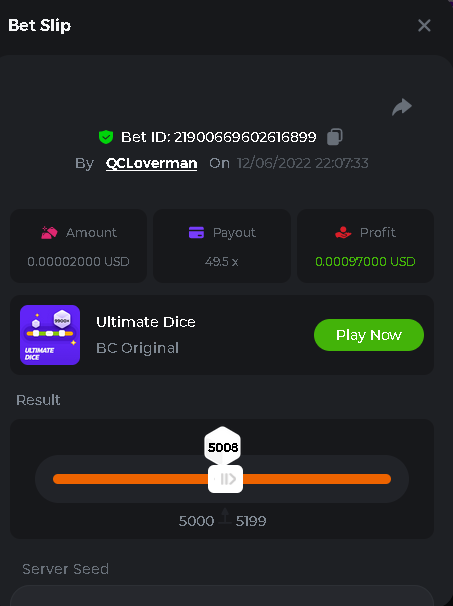Click the Play Now button
Screen dimensions: 453x606
click(x=369, y=335)
